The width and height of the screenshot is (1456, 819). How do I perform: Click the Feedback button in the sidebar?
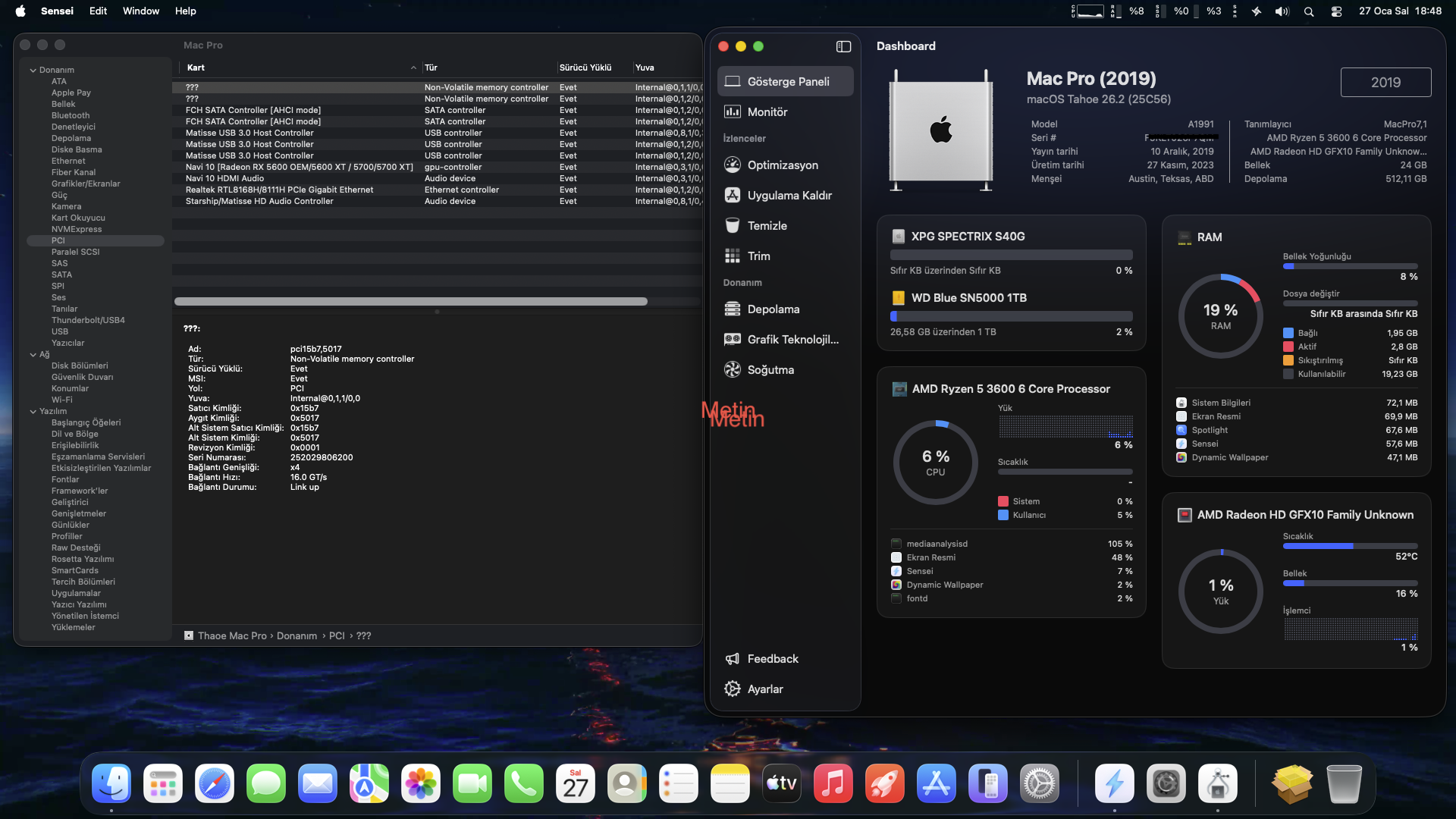pyautogui.click(x=772, y=658)
